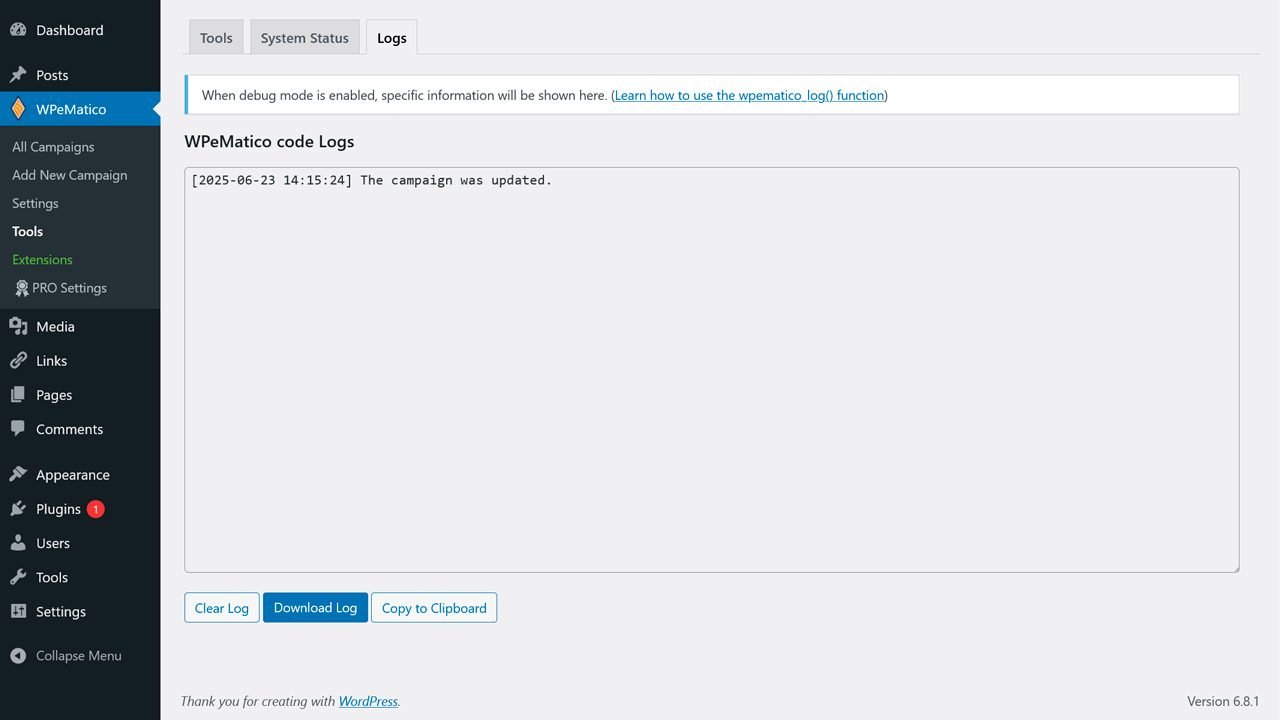Open the Appearance menu label

[73, 475]
